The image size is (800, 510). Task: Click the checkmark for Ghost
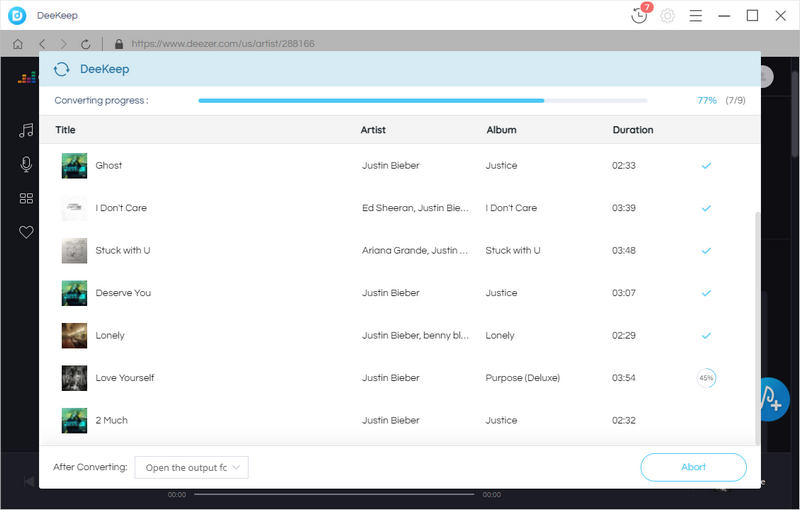[706, 165]
